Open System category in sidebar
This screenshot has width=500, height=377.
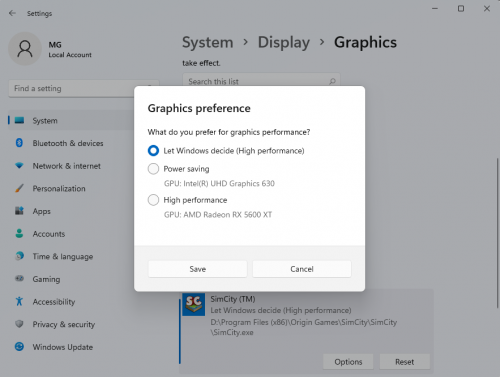click(71, 121)
